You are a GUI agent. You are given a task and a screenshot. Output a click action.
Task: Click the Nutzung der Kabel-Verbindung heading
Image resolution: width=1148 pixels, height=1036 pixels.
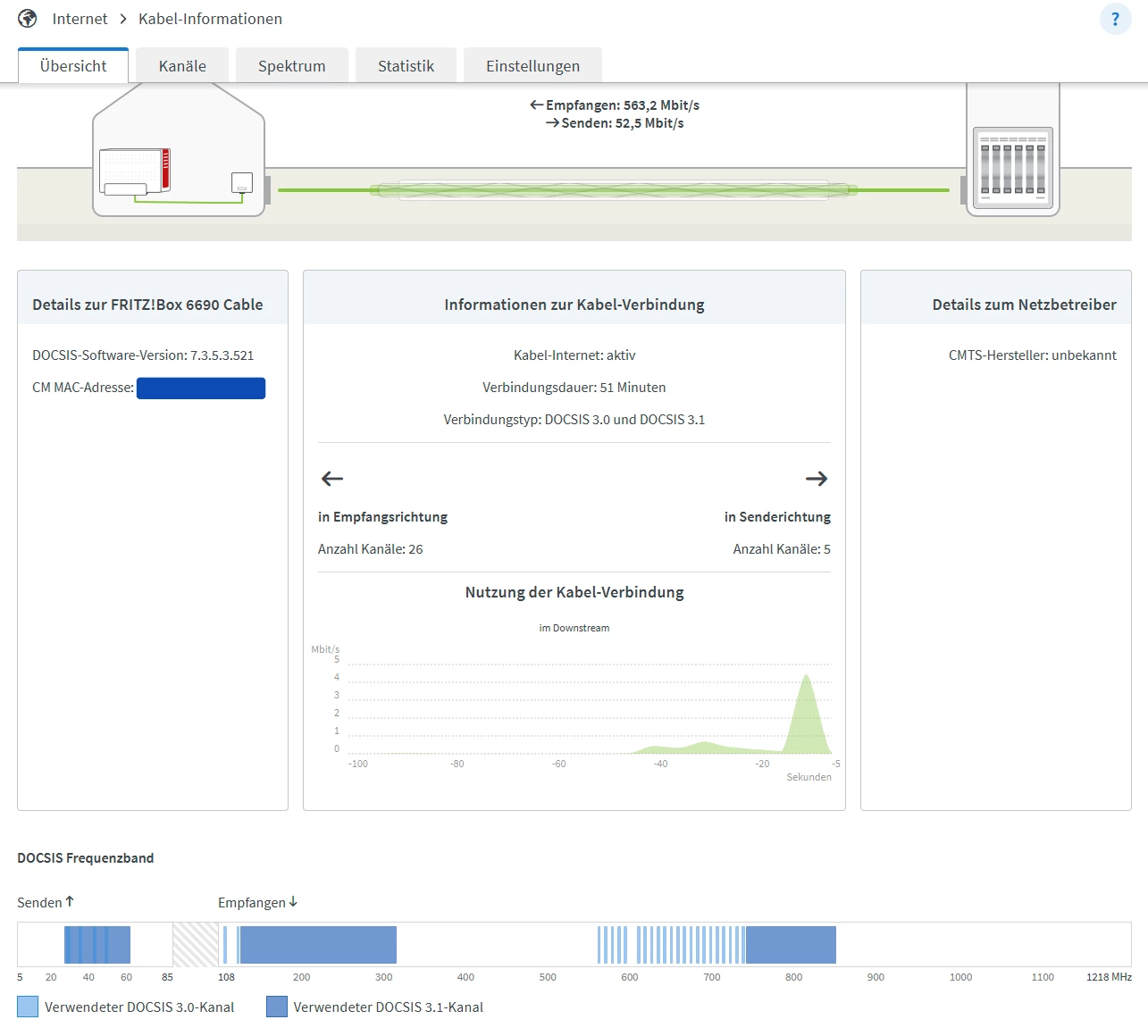(574, 592)
